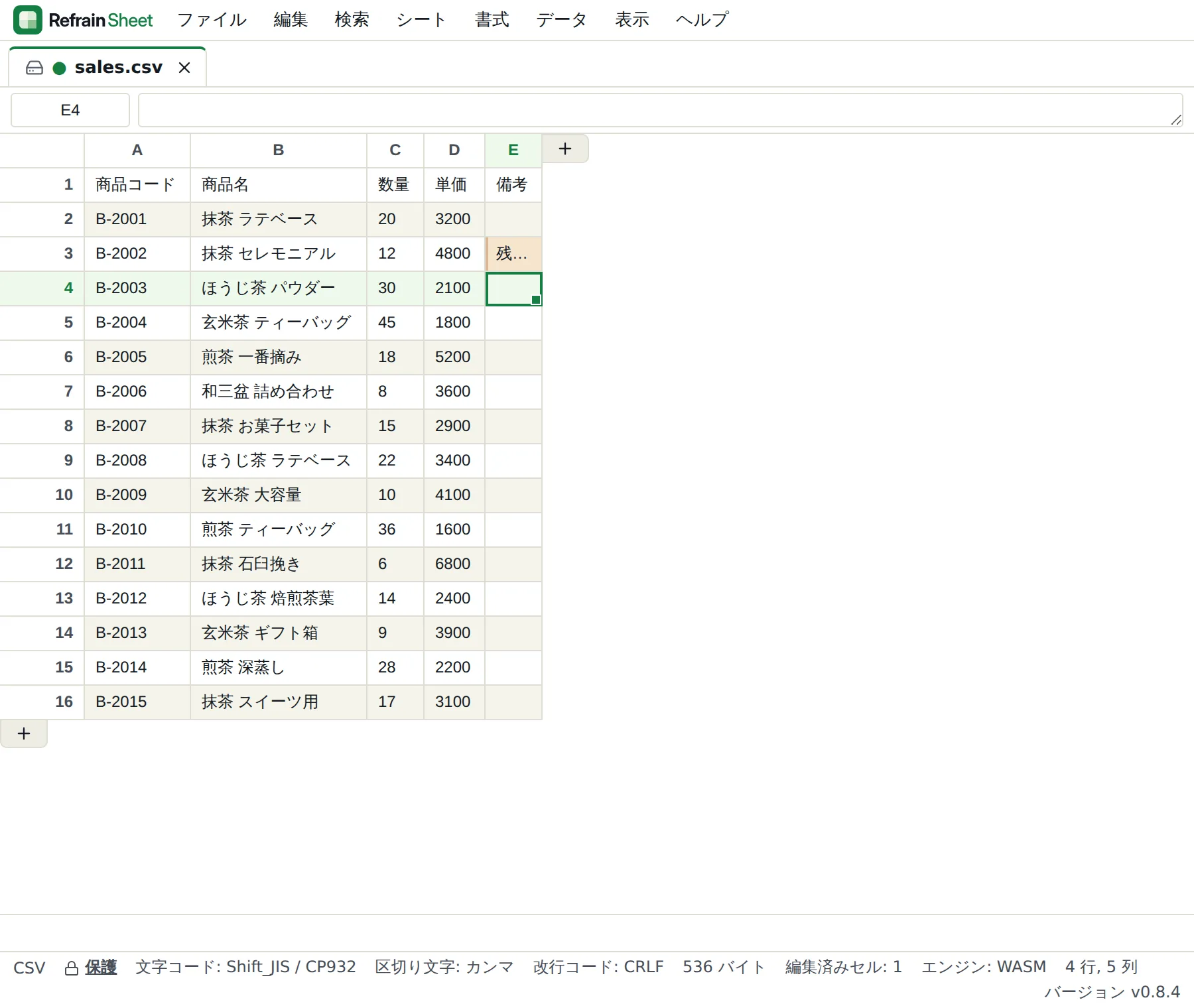1194x1008 pixels.
Task: Click the 数量 header cell
Action: point(395,184)
